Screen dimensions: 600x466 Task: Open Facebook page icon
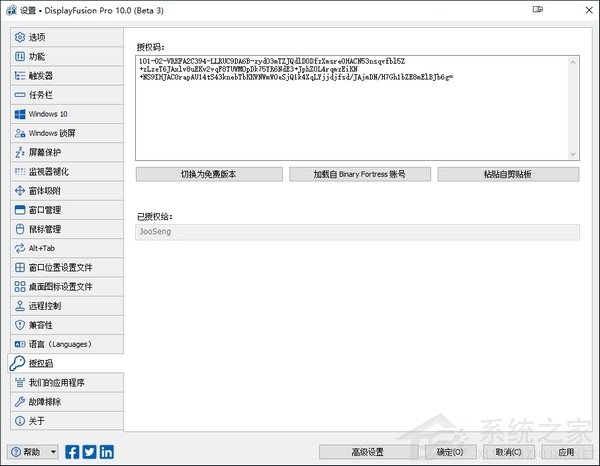coord(72,452)
